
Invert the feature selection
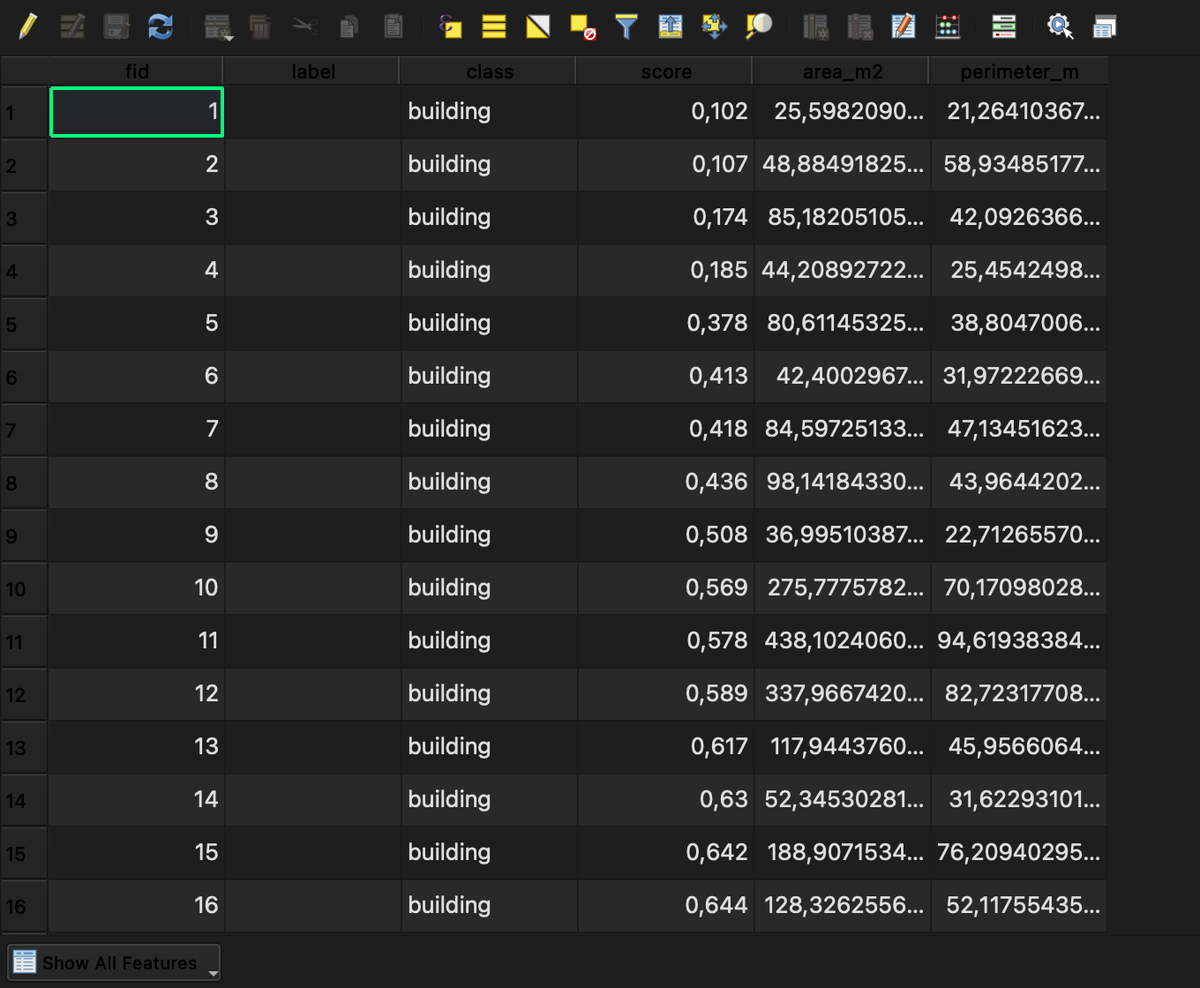click(538, 27)
